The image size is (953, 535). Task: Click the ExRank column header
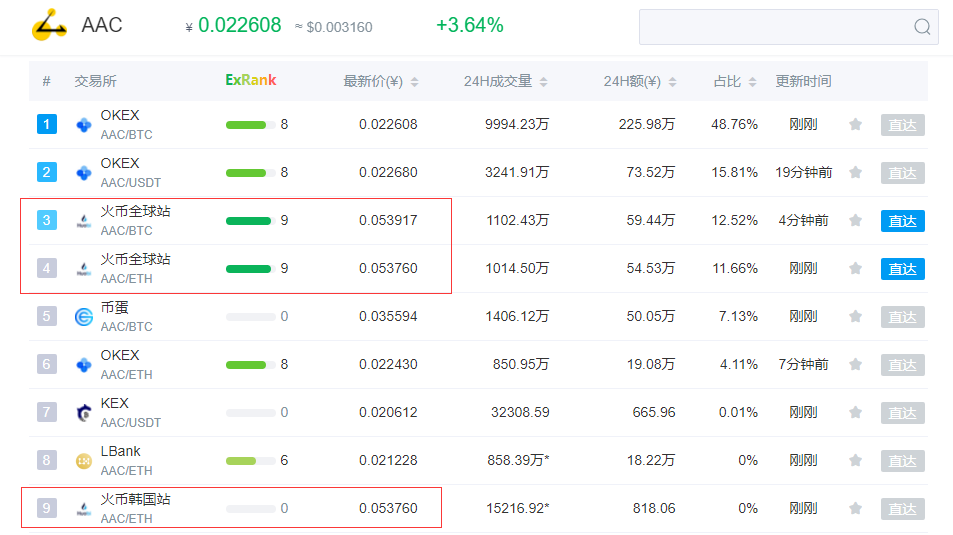(x=250, y=80)
